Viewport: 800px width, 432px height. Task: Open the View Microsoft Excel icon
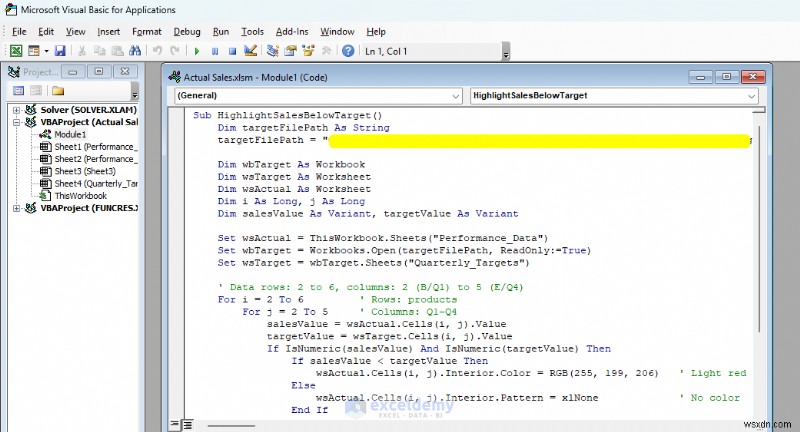click(16, 51)
